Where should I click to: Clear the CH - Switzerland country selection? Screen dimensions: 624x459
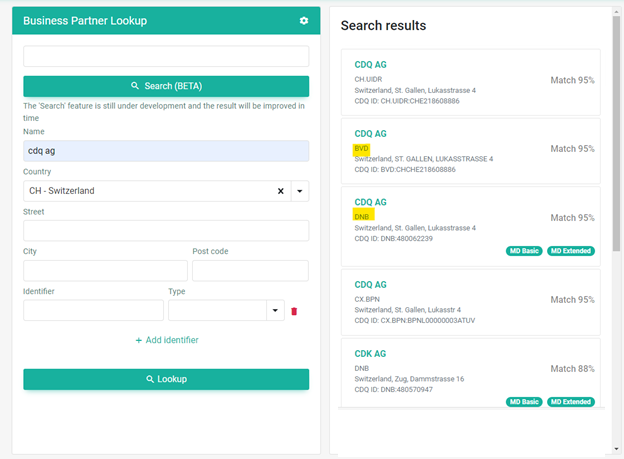[281, 191]
